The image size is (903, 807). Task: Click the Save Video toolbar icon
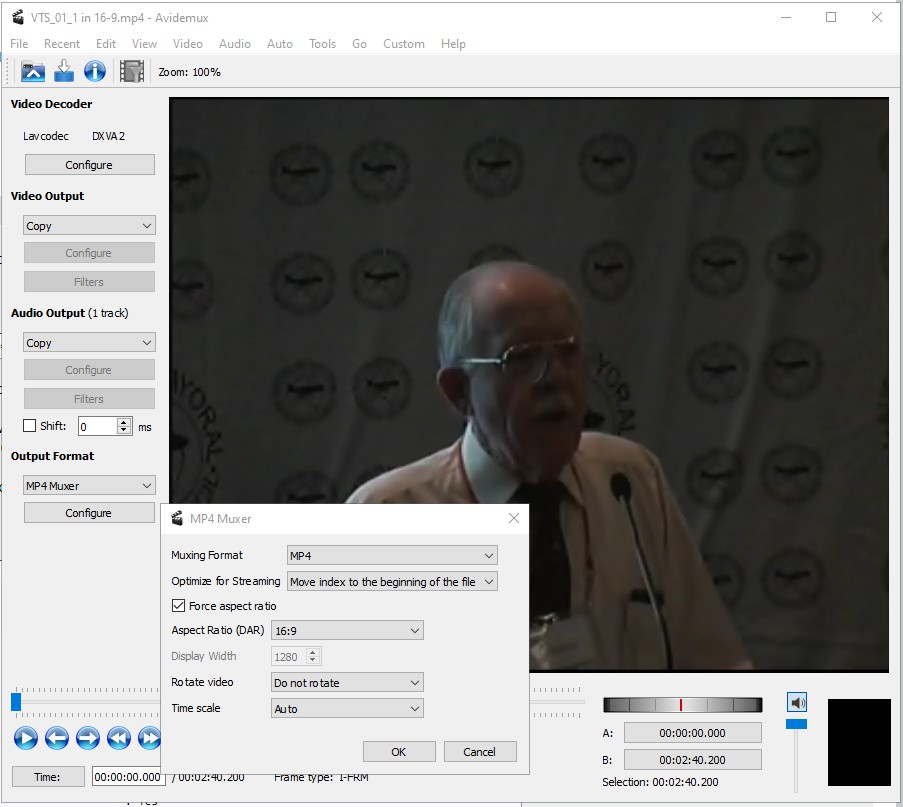pos(64,71)
